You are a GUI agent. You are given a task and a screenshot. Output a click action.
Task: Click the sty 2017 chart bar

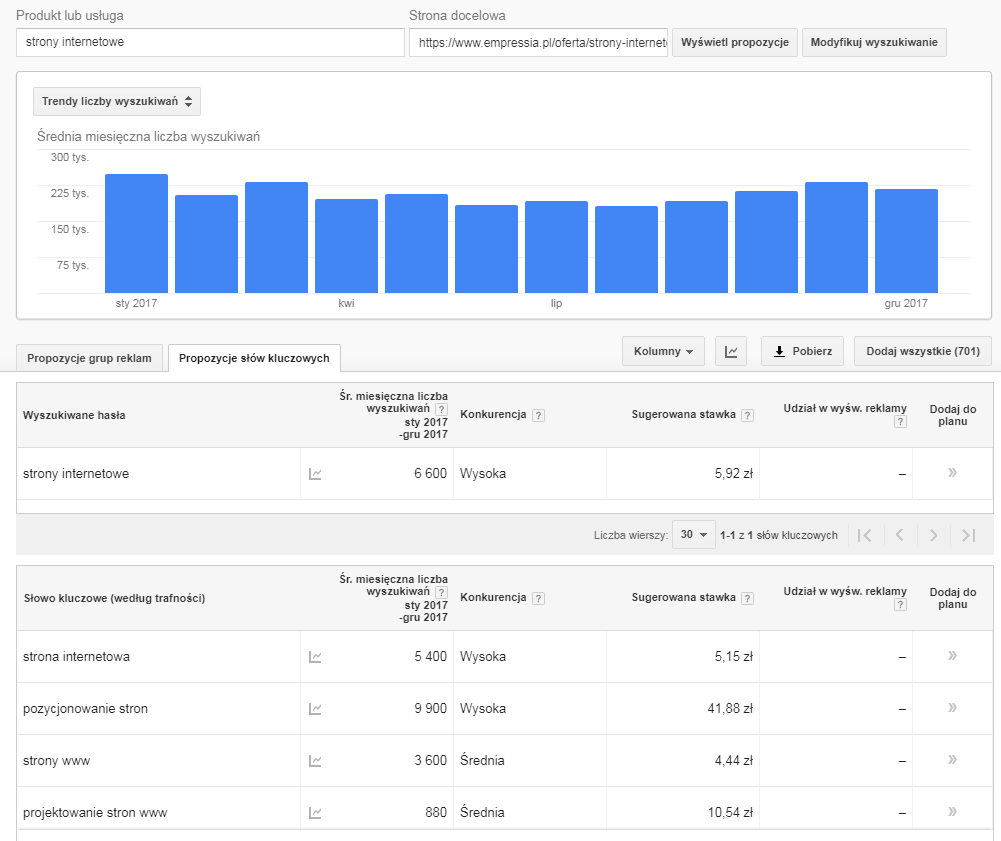(x=137, y=234)
